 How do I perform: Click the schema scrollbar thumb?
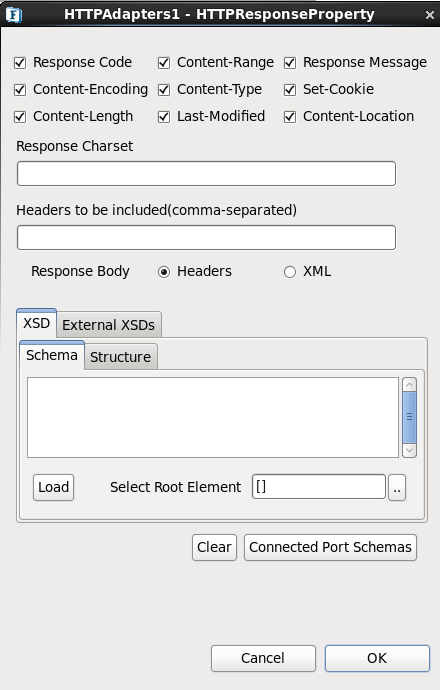click(x=410, y=417)
